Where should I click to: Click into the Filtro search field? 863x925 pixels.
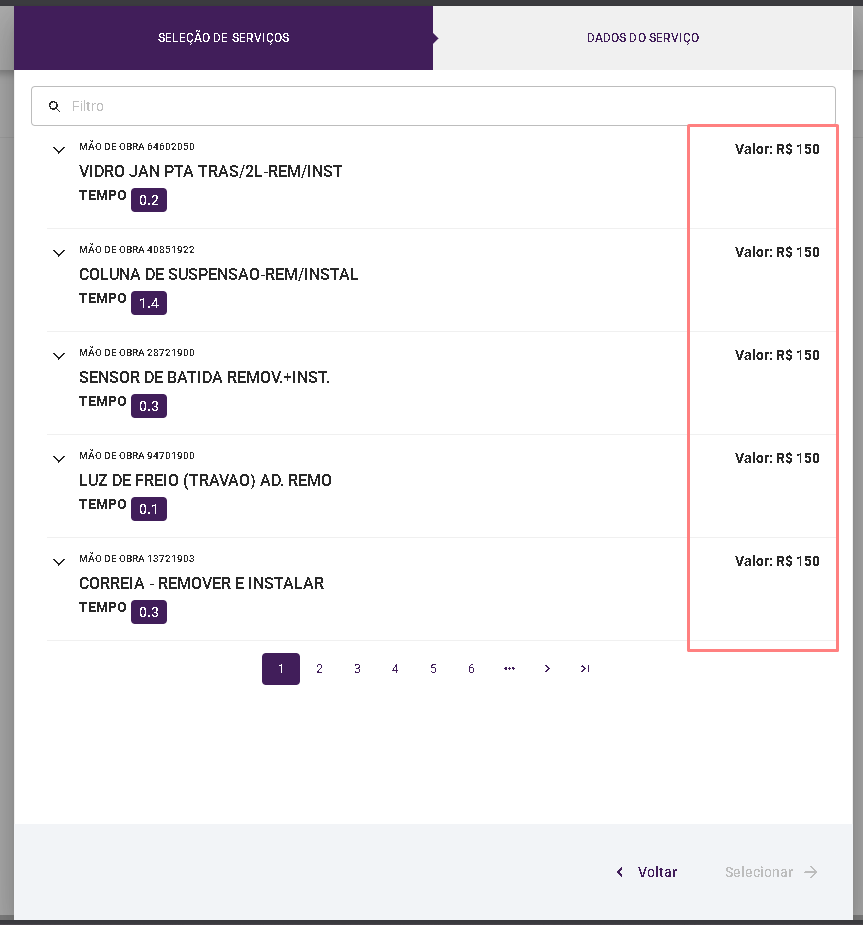(440, 106)
